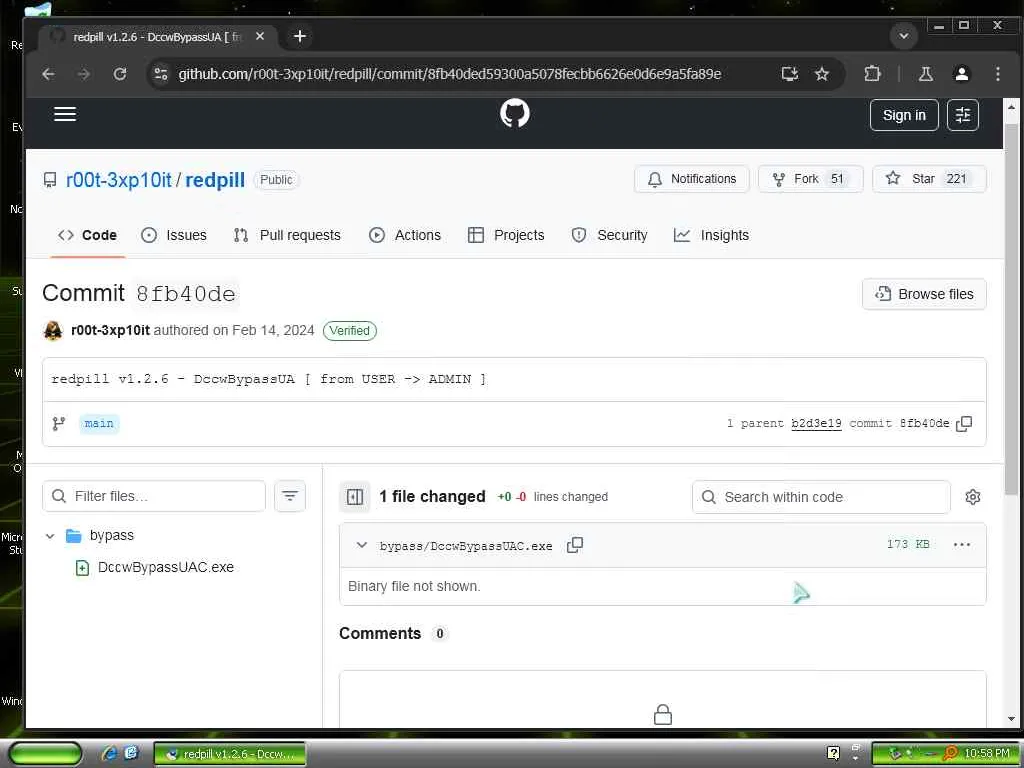Image resolution: width=1024 pixels, height=768 pixels.
Task: Open a new browser tab
Action: tap(300, 36)
